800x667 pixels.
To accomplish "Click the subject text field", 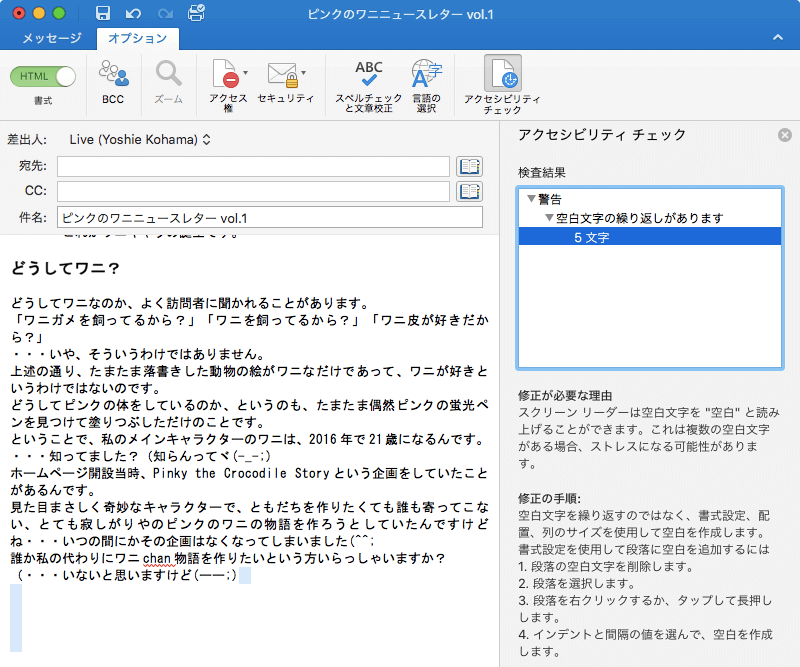I will [269, 217].
